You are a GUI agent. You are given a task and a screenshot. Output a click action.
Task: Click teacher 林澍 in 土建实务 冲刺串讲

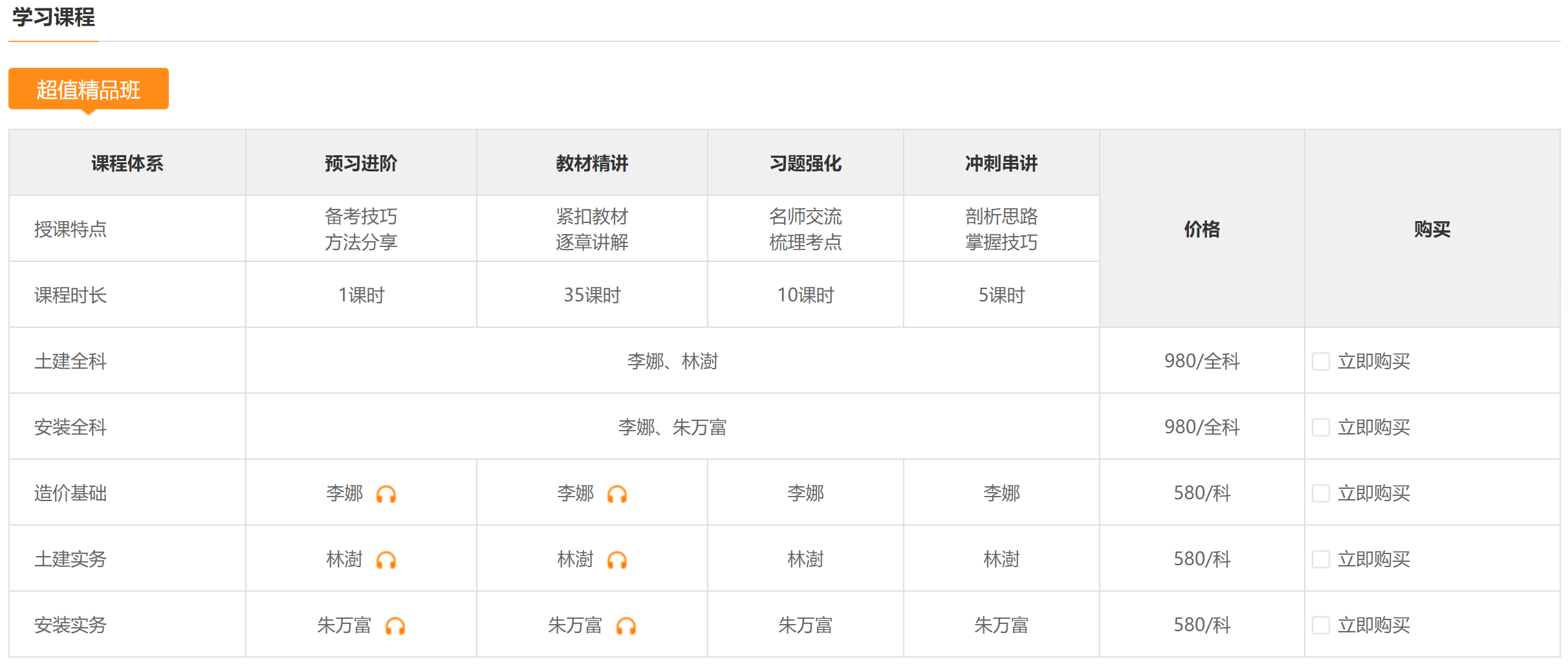(1001, 559)
